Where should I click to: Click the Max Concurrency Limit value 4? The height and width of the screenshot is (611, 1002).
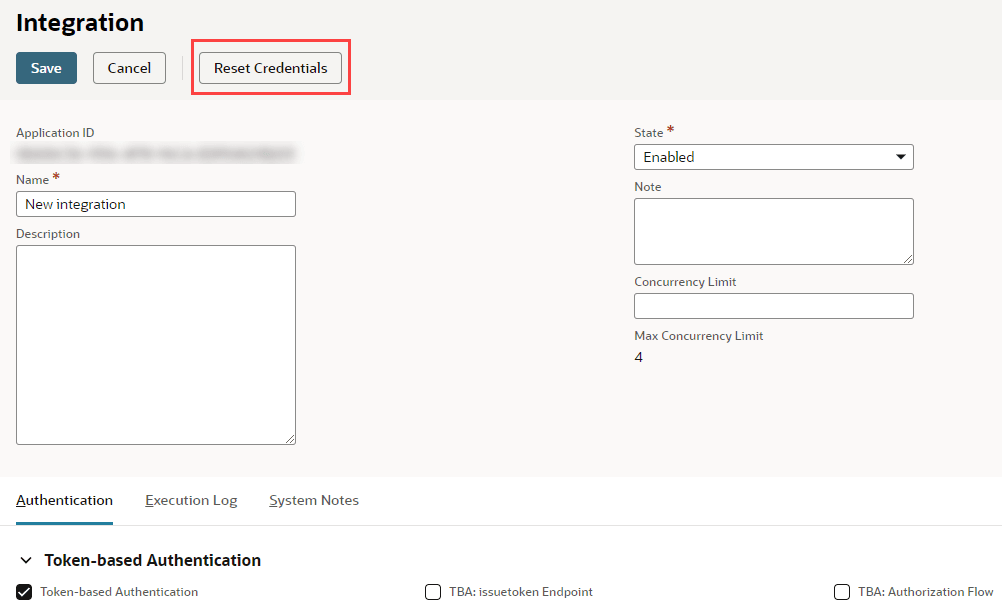(638, 357)
